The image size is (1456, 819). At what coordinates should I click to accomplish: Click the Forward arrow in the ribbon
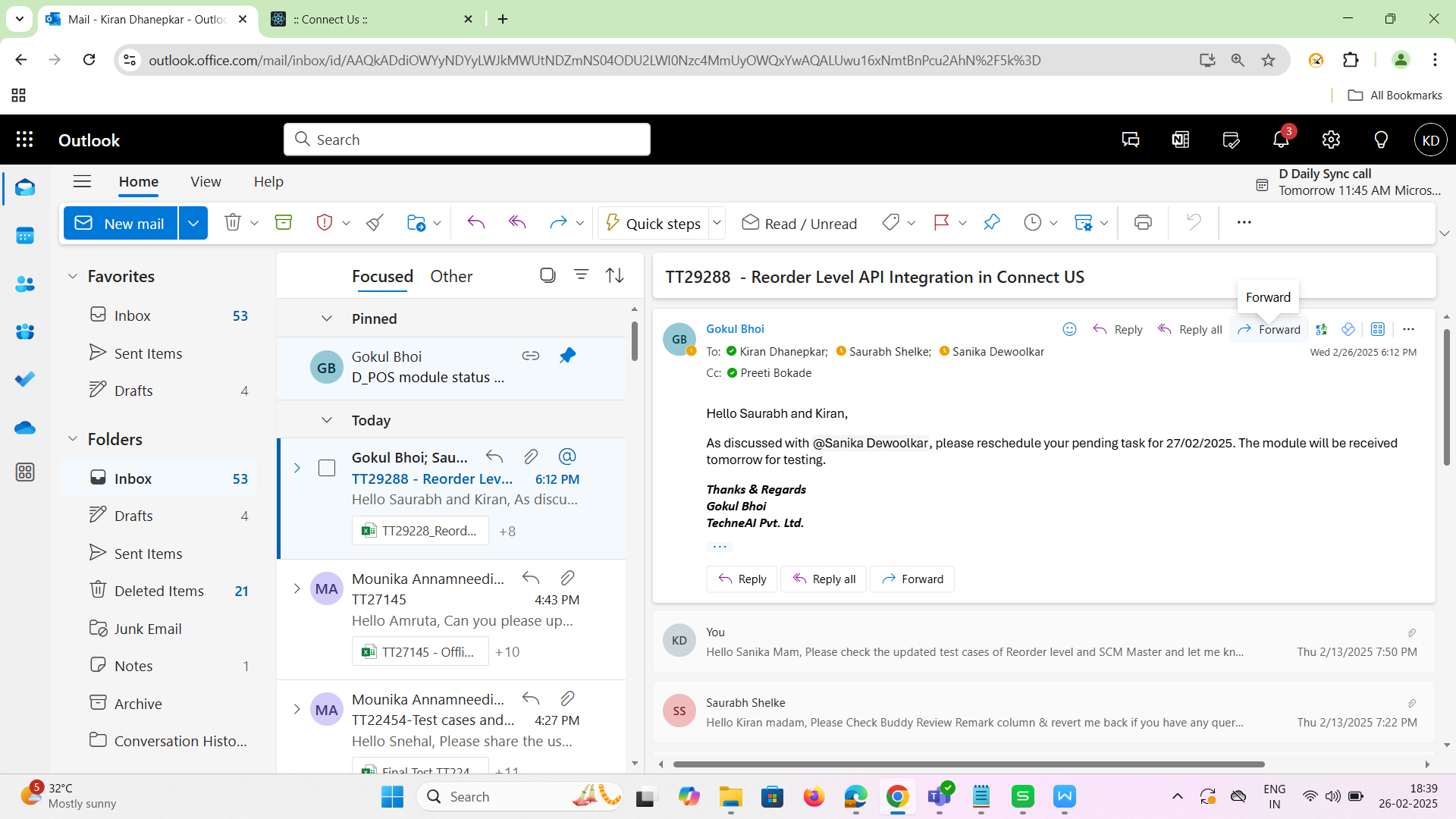coord(558,223)
